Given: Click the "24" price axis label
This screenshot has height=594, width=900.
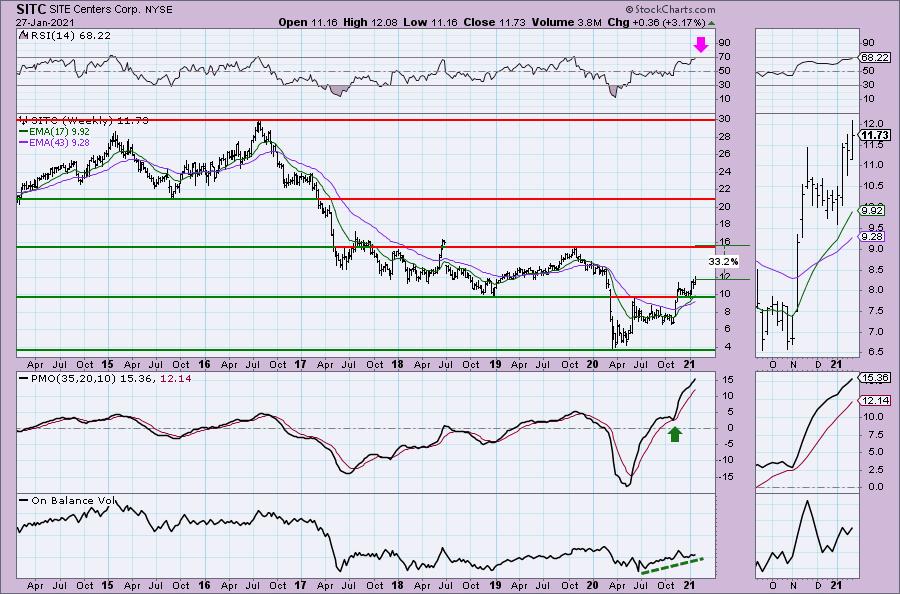Looking at the screenshot, I should 726,172.
